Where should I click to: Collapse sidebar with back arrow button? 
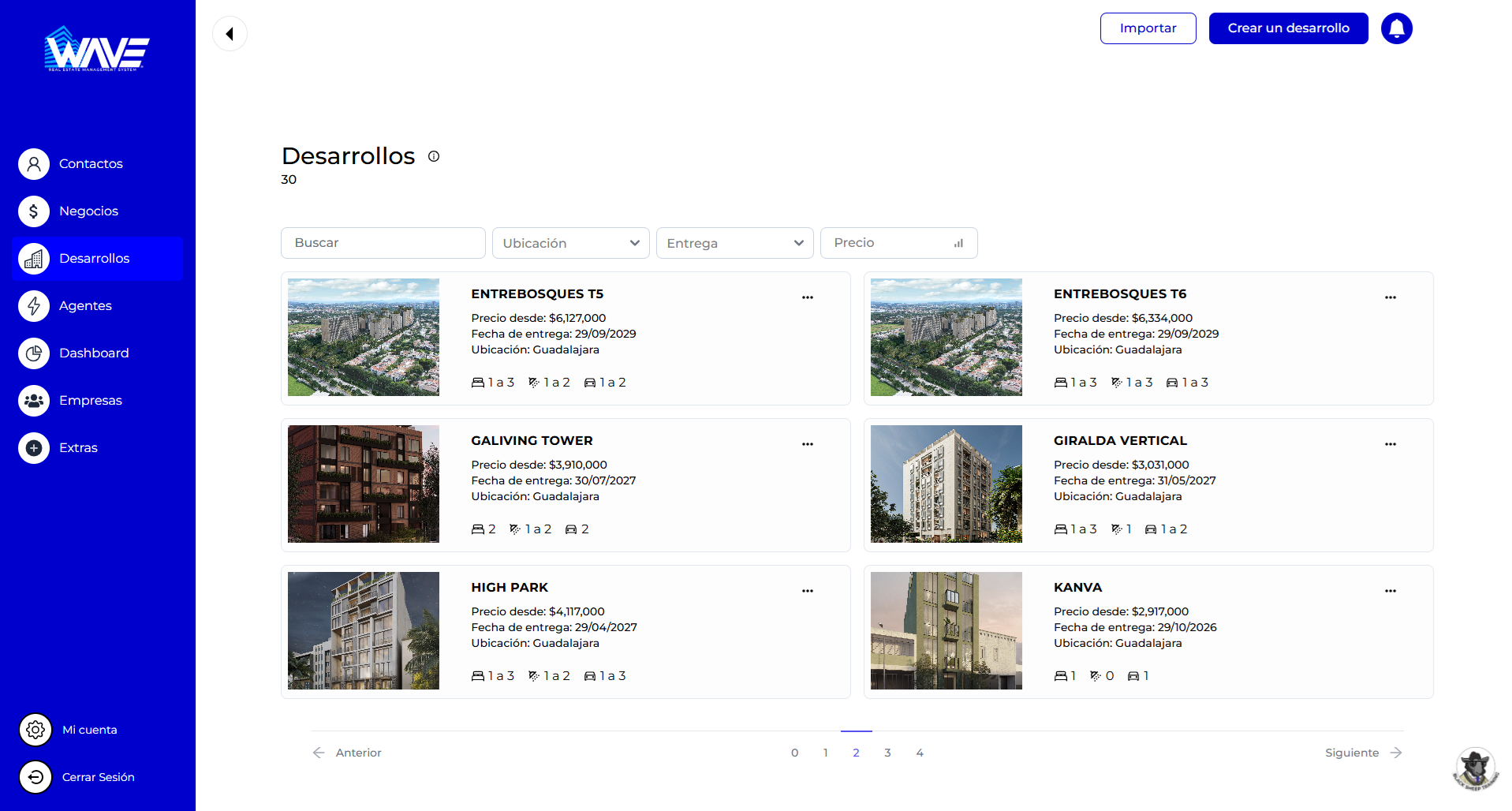(x=230, y=34)
